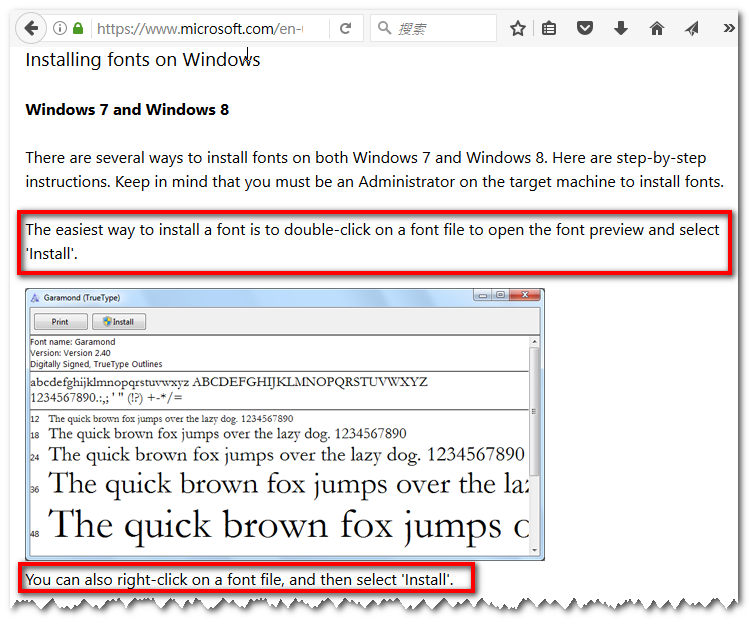Click 'Font name: Garamond' text line
Image resolution: width=749 pixels, height=624 pixels.
[73, 342]
